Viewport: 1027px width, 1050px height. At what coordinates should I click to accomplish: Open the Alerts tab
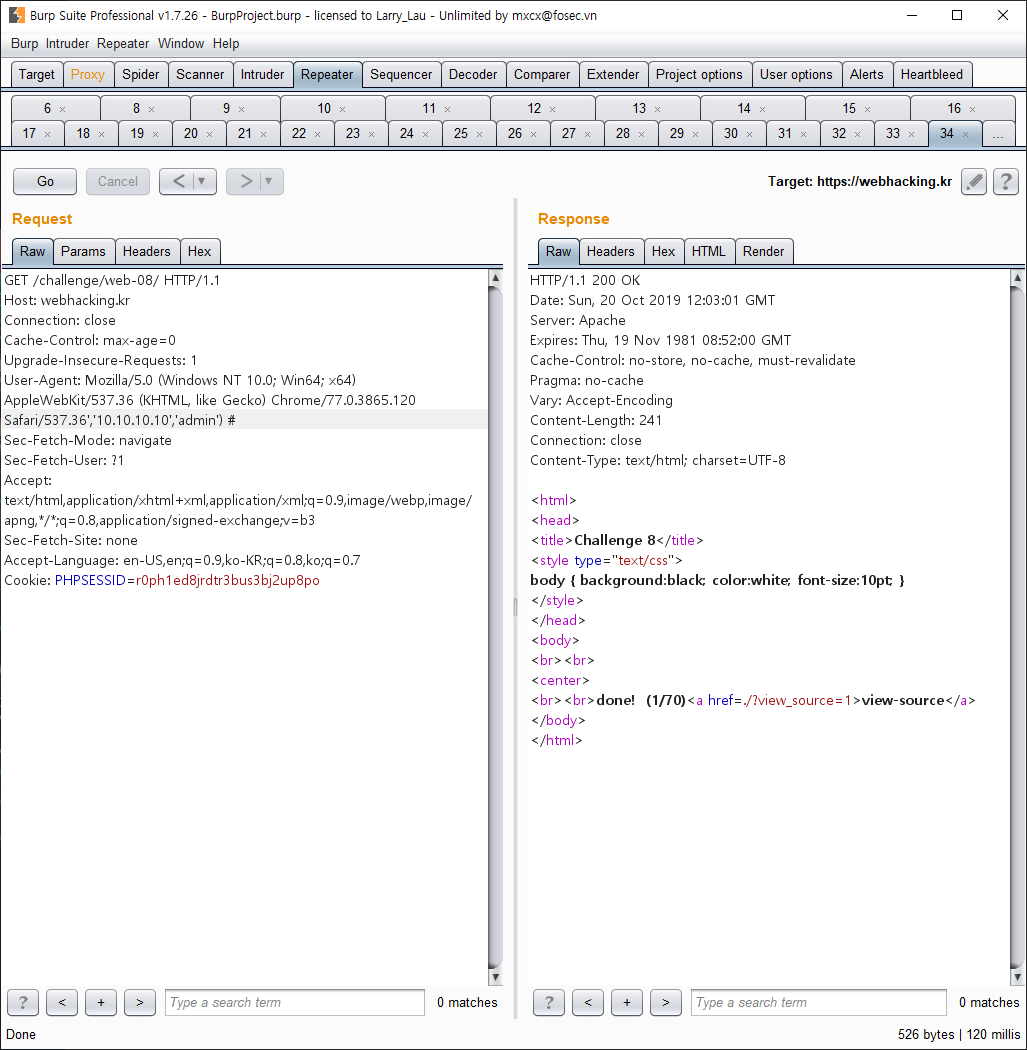point(867,74)
